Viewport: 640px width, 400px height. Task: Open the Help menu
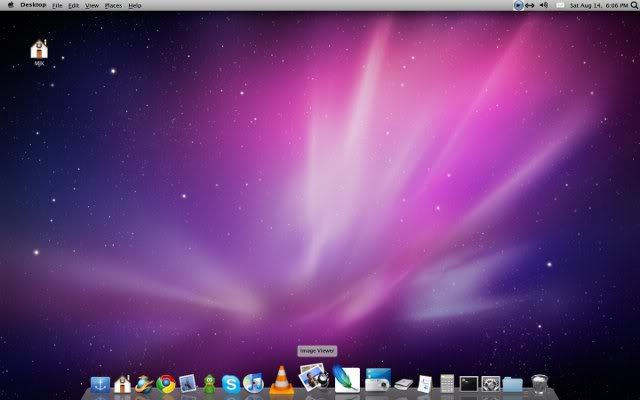point(135,6)
